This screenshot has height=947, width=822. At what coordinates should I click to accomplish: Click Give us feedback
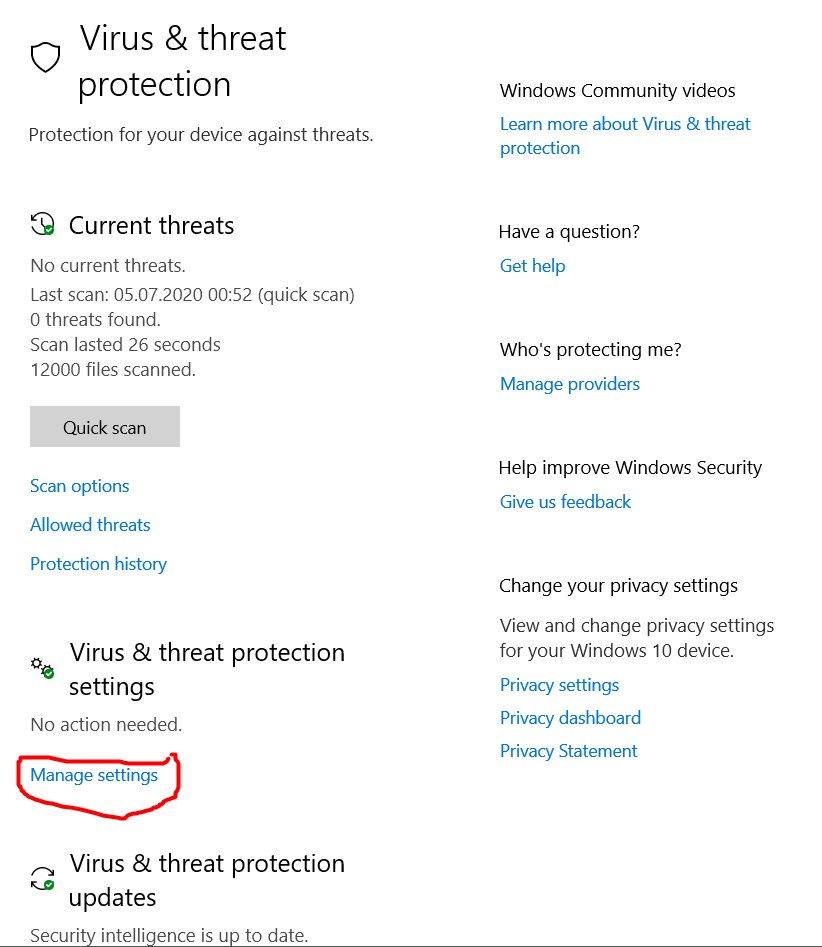[565, 502]
